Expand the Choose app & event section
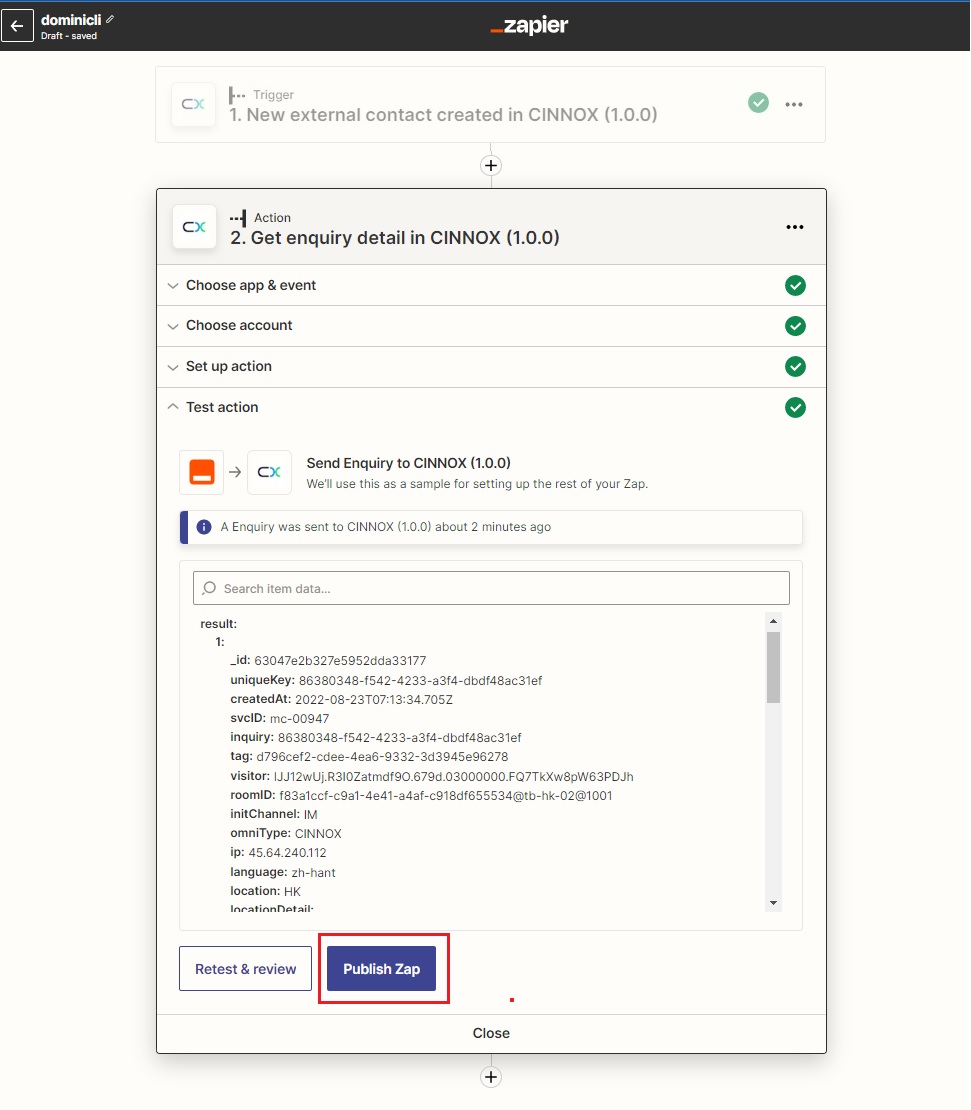 point(250,285)
